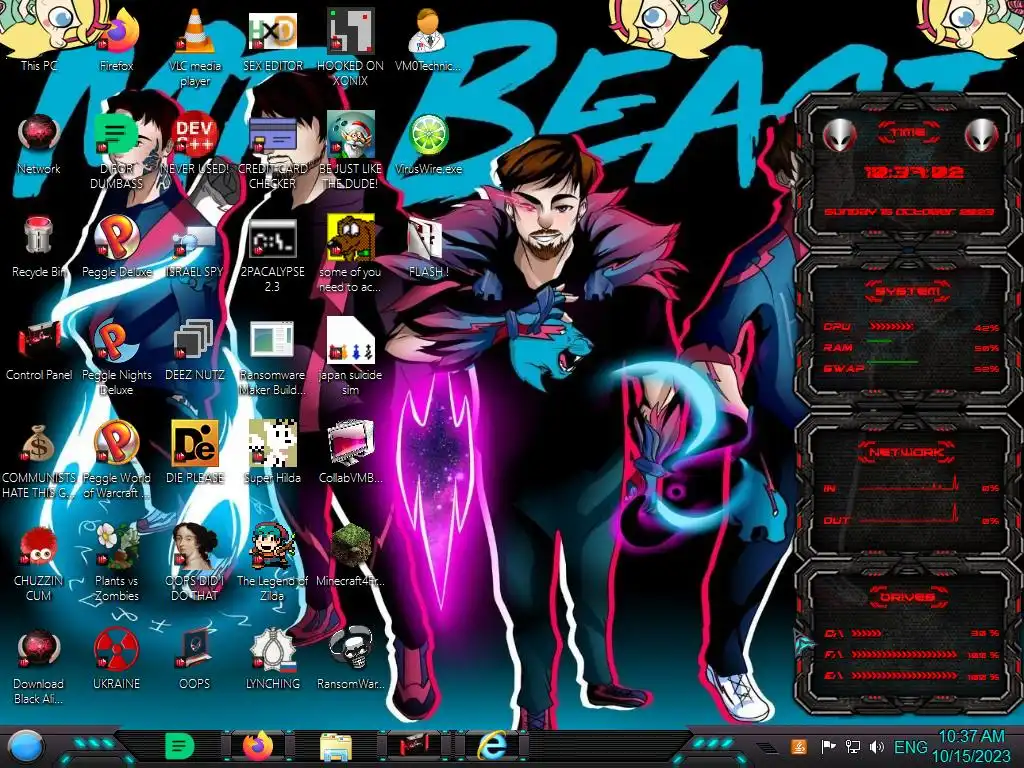Open Control Panel desktop icon
This screenshot has height=768, width=1024.
(x=39, y=350)
